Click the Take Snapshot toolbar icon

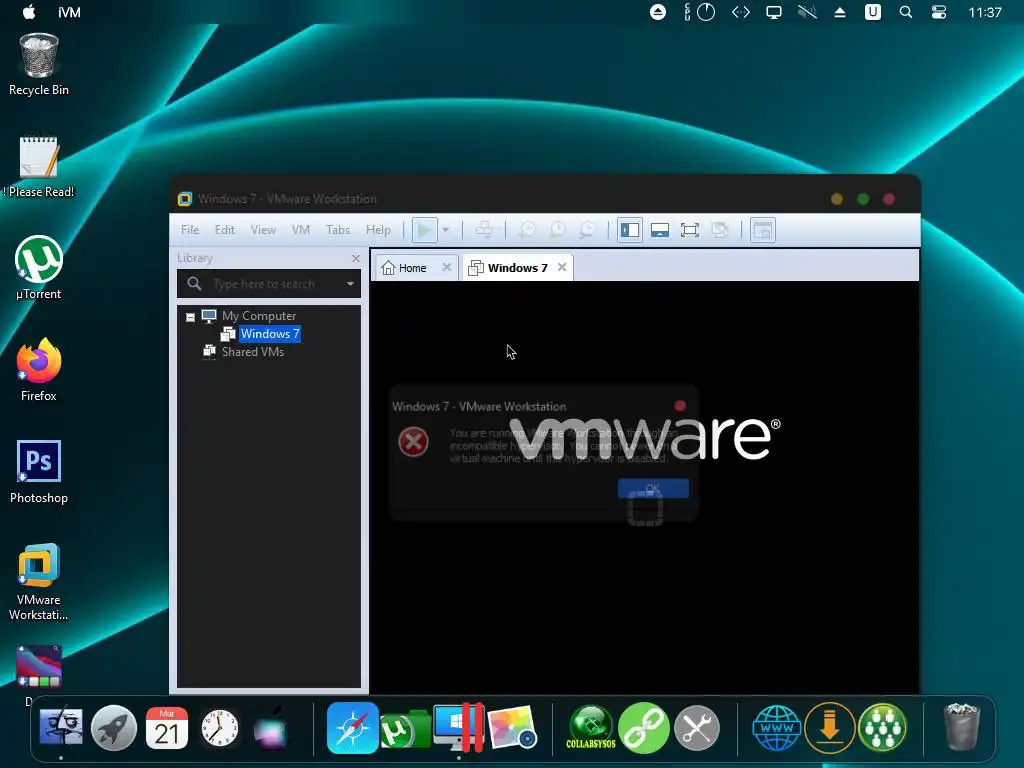(526, 230)
